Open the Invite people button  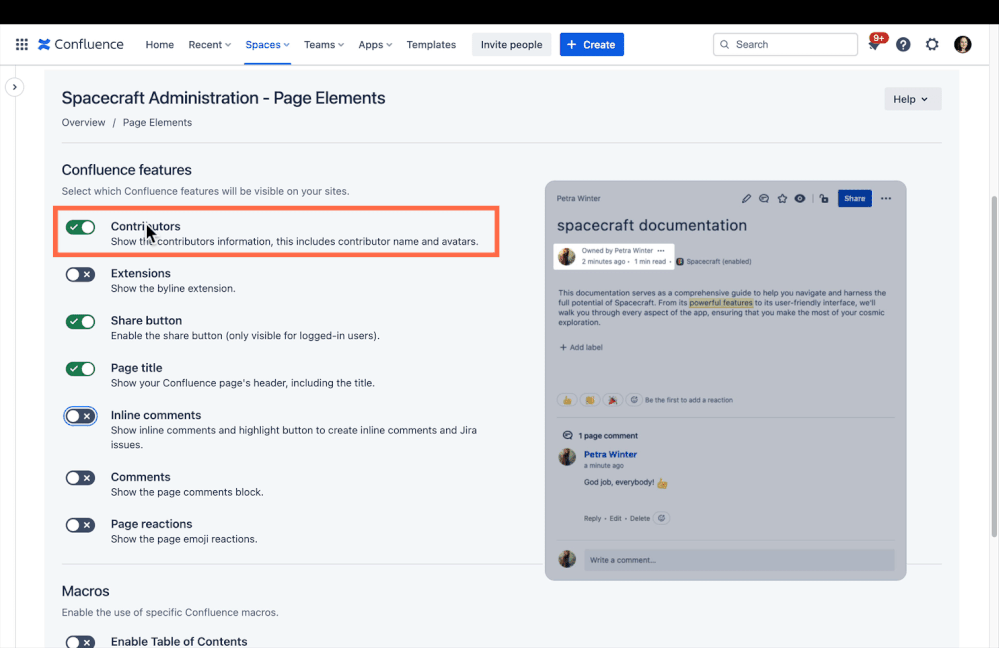[511, 44]
